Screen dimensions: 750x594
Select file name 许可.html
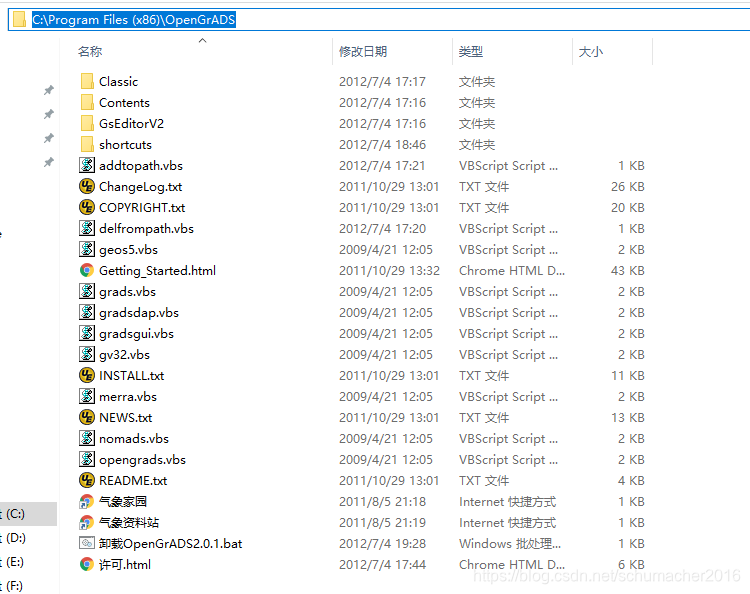(x=125, y=565)
